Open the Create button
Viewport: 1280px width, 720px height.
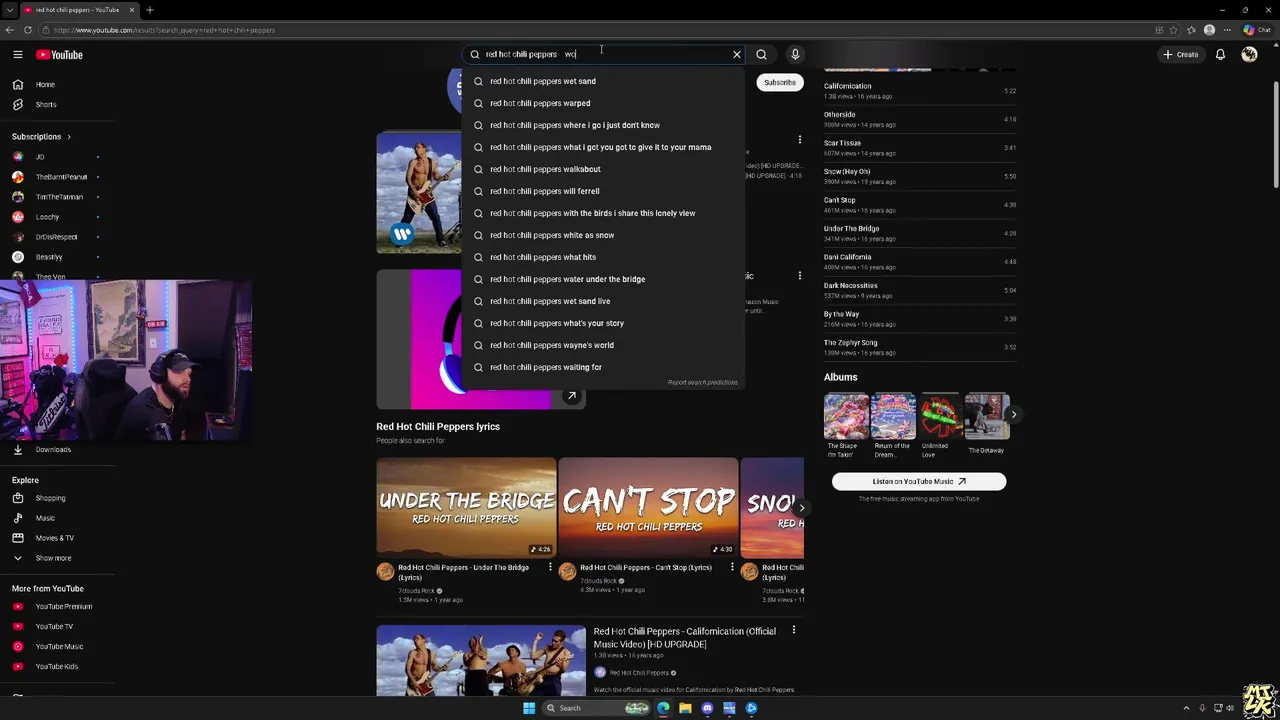(x=1181, y=54)
